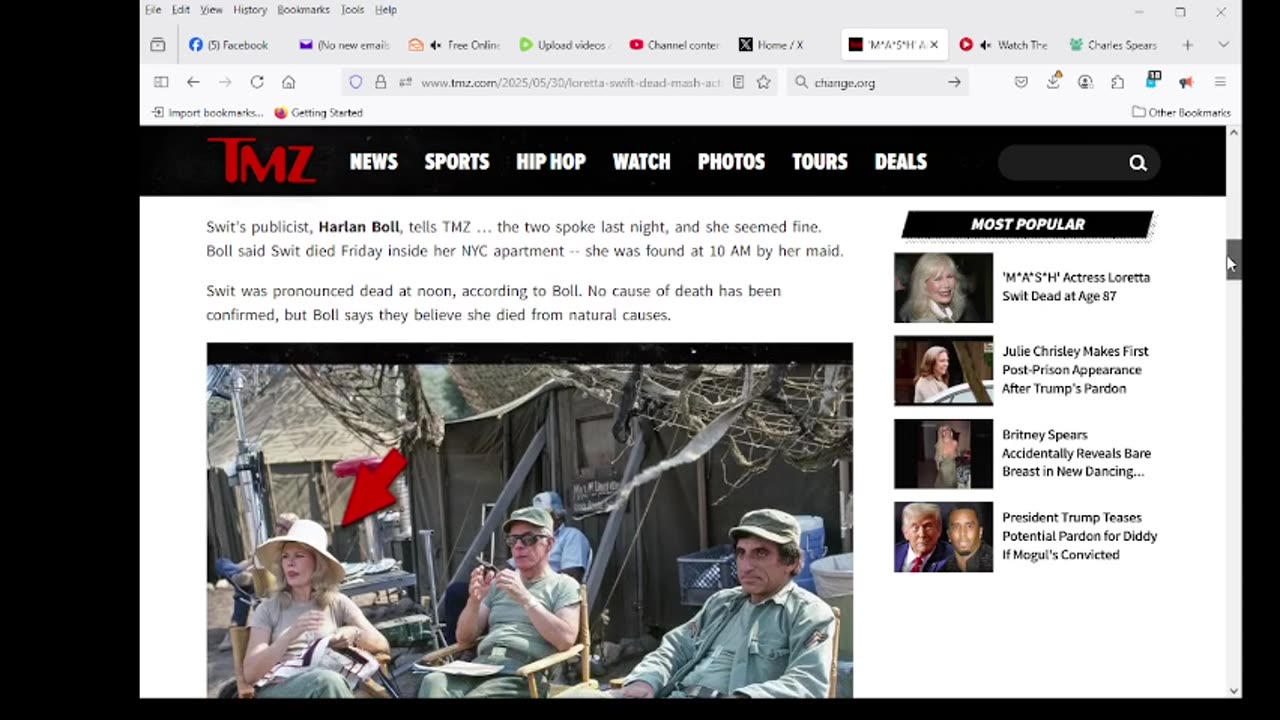Switch to the No new emails tab
Screen dimensions: 1280x720
345,45
